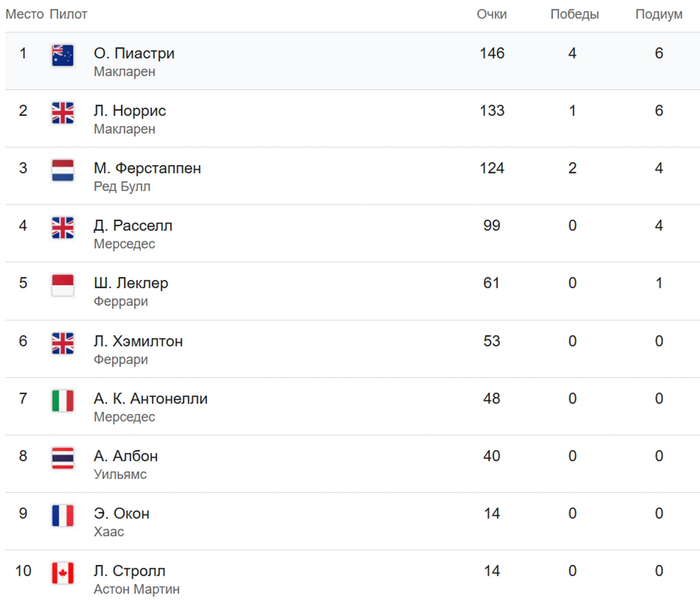
Task: Click the Italian flag beside Антонелли
Action: point(63,400)
